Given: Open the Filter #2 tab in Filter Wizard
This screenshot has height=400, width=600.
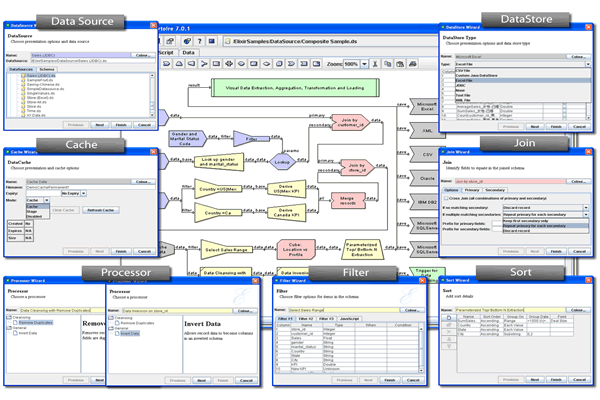Looking at the screenshot, I should coord(306,319).
